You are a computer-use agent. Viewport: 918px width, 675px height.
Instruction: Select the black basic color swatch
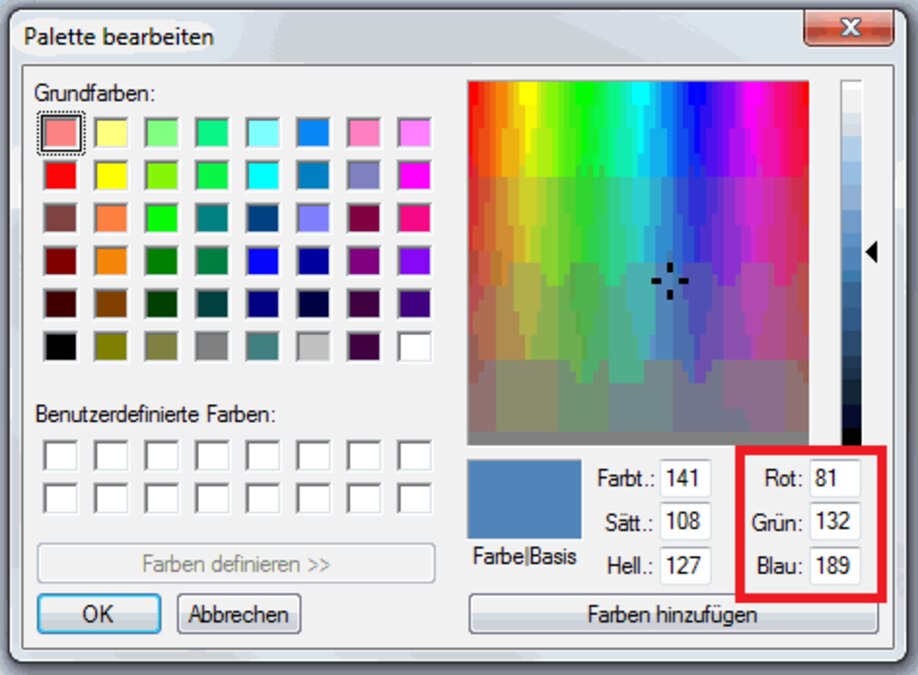click(x=60, y=347)
